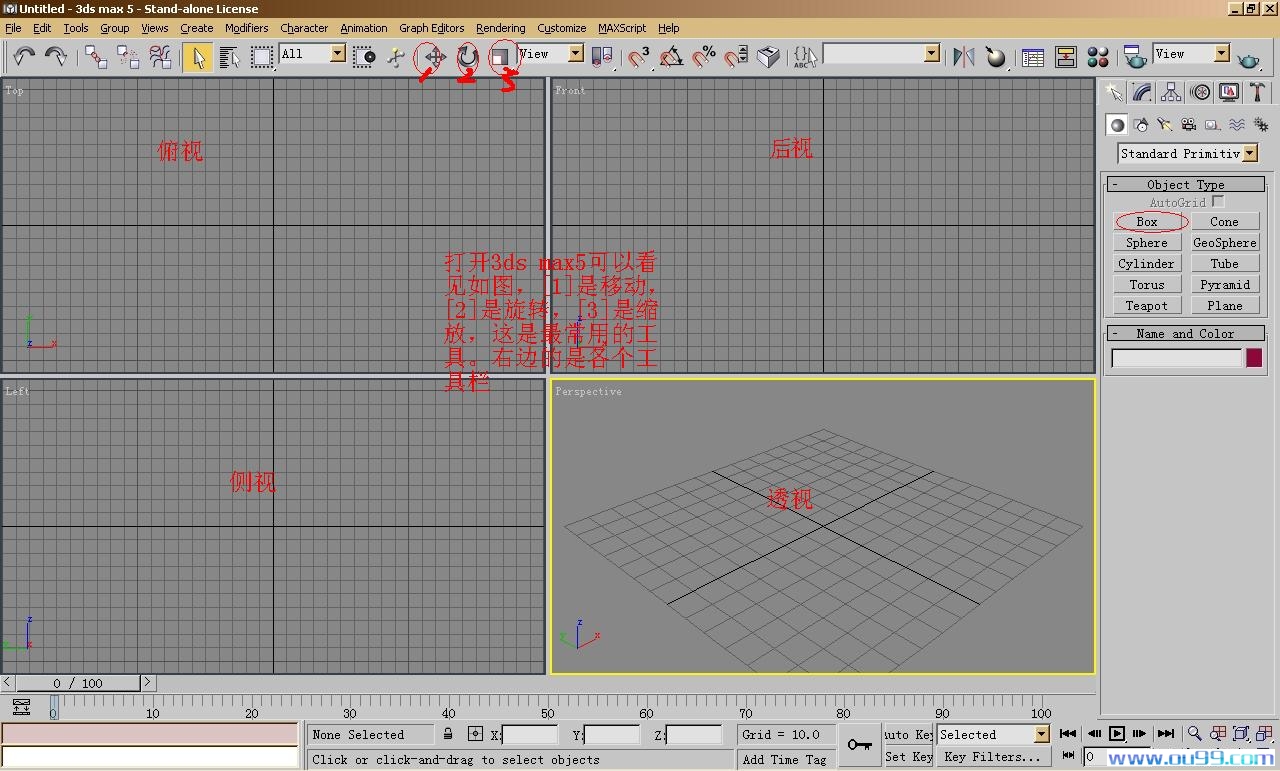Open Select by Name list tool
This screenshot has width=1280, height=771.
tap(230, 56)
